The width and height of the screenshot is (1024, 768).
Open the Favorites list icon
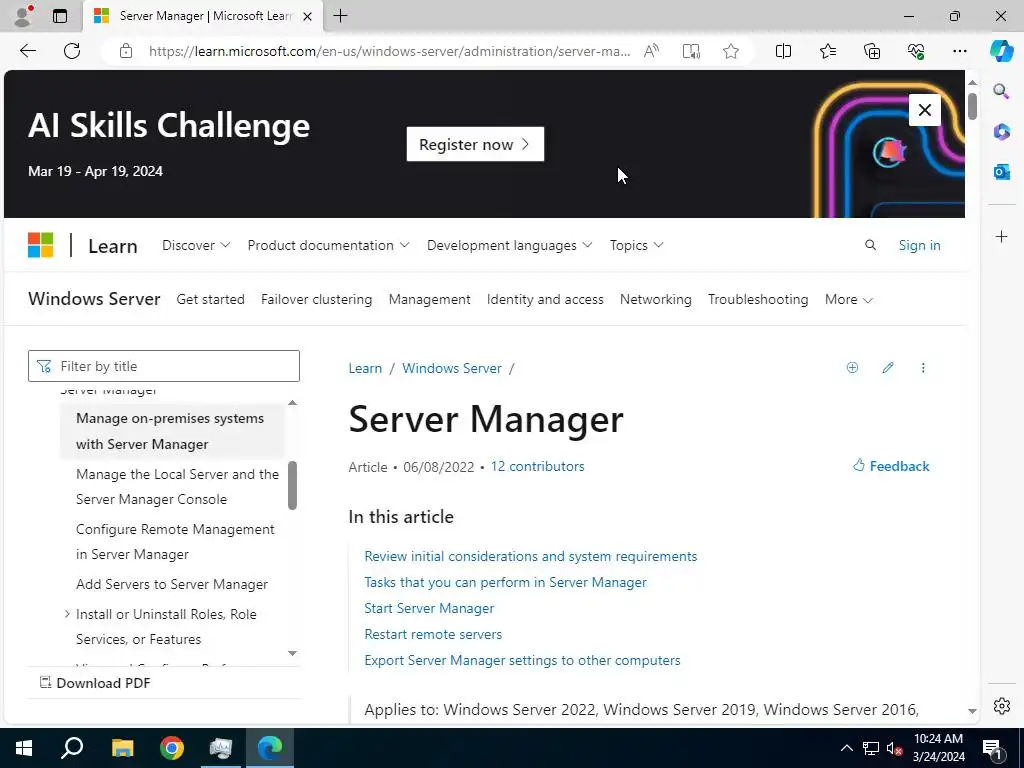pyautogui.click(x=827, y=51)
